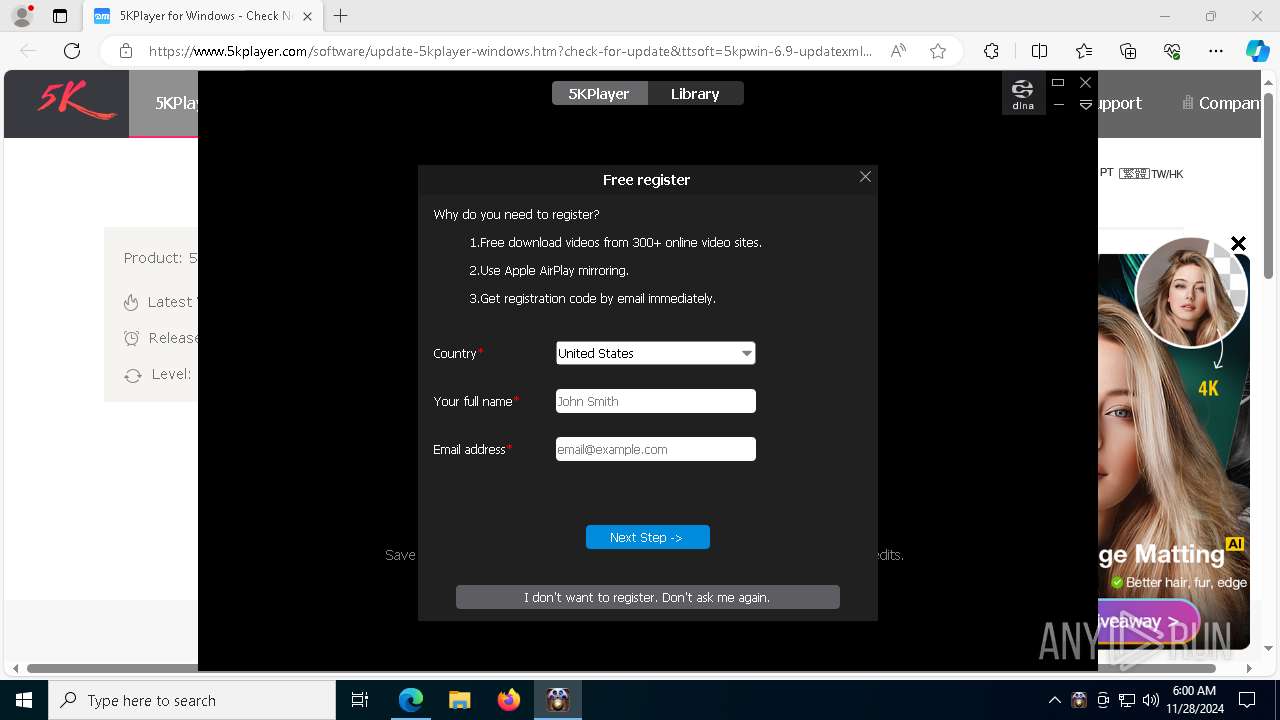Open the Windows Start menu
The image size is (1280, 720).
[x=24, y=700]
